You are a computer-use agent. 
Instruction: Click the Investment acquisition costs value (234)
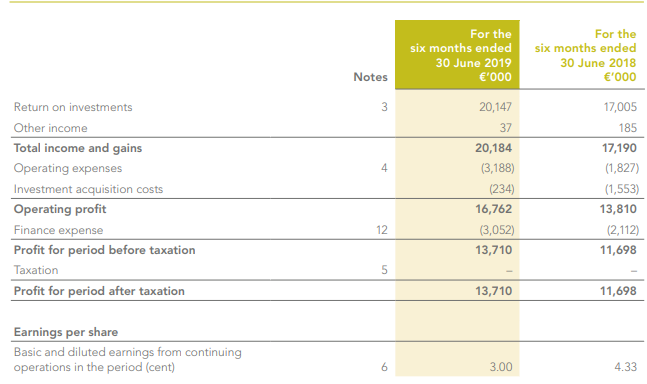502,189
